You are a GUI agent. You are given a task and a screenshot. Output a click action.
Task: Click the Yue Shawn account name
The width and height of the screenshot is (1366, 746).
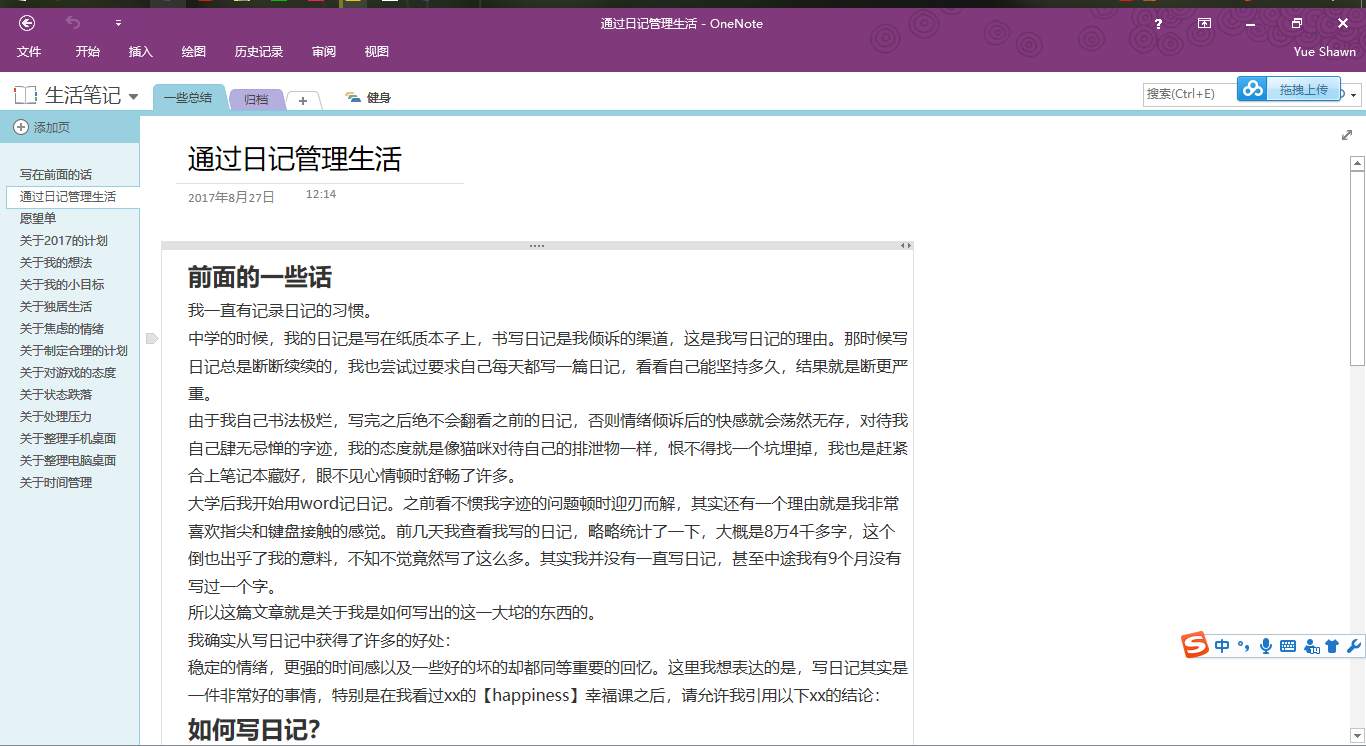tap(1325, 52)
